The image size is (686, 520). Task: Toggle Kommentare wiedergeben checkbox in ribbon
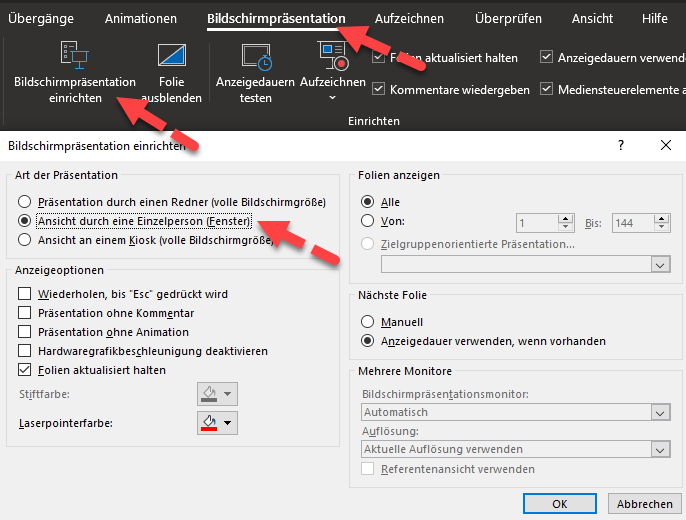coord(379,89)
